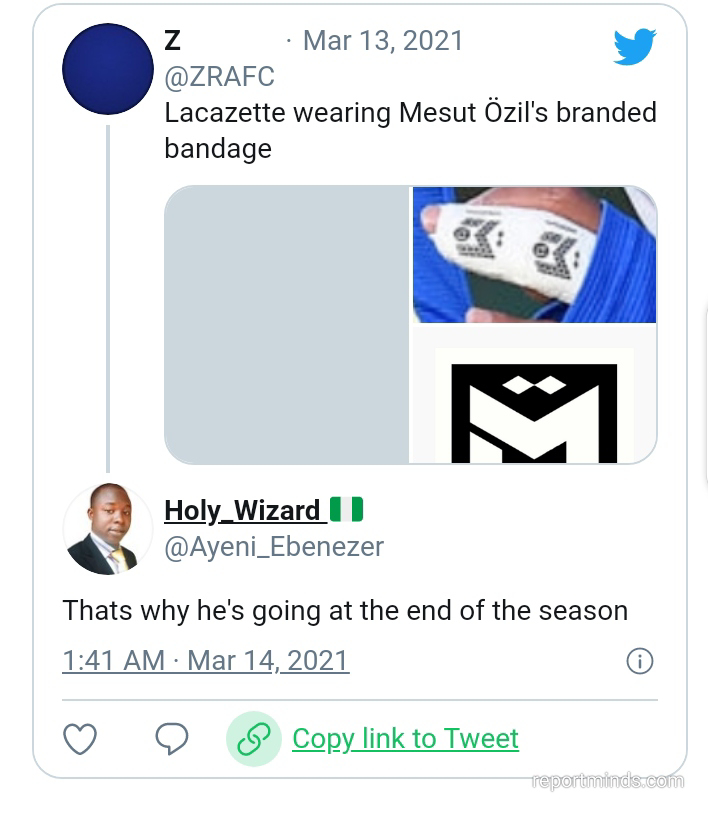Click the @ZRAFC handle
708x818 pixels.
(219, 77)
